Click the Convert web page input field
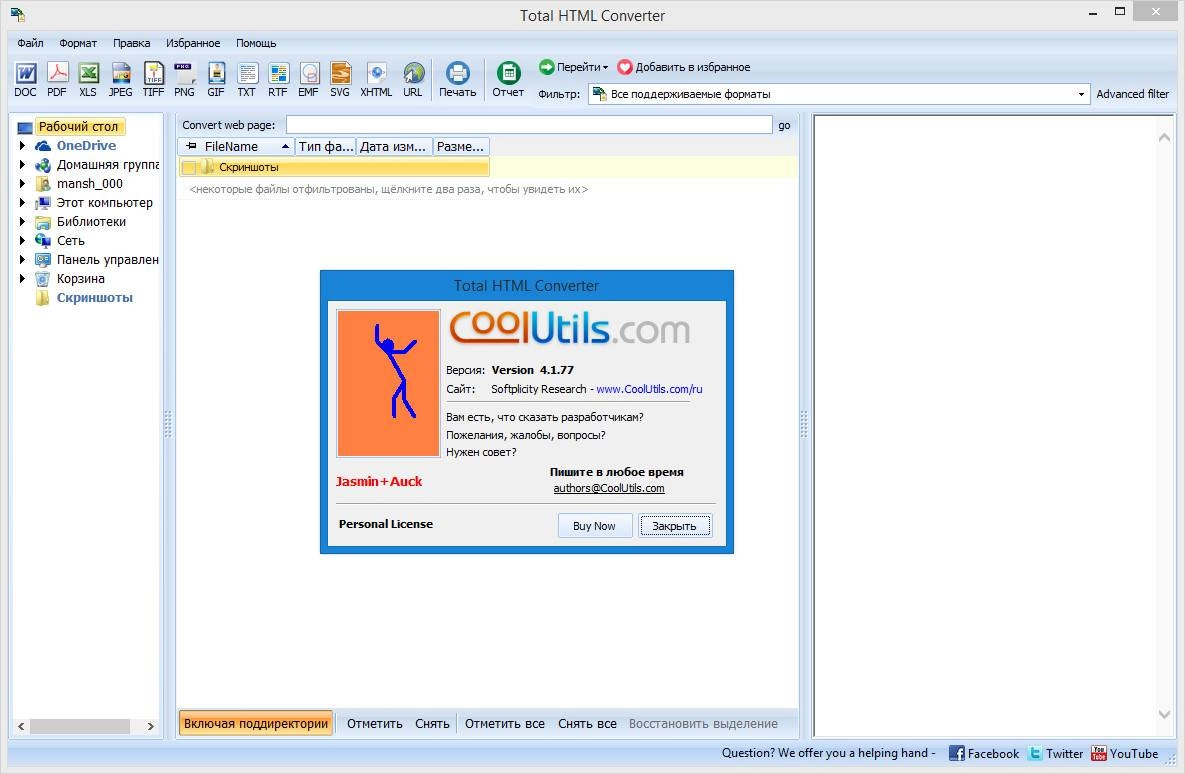 coord(529,125)
